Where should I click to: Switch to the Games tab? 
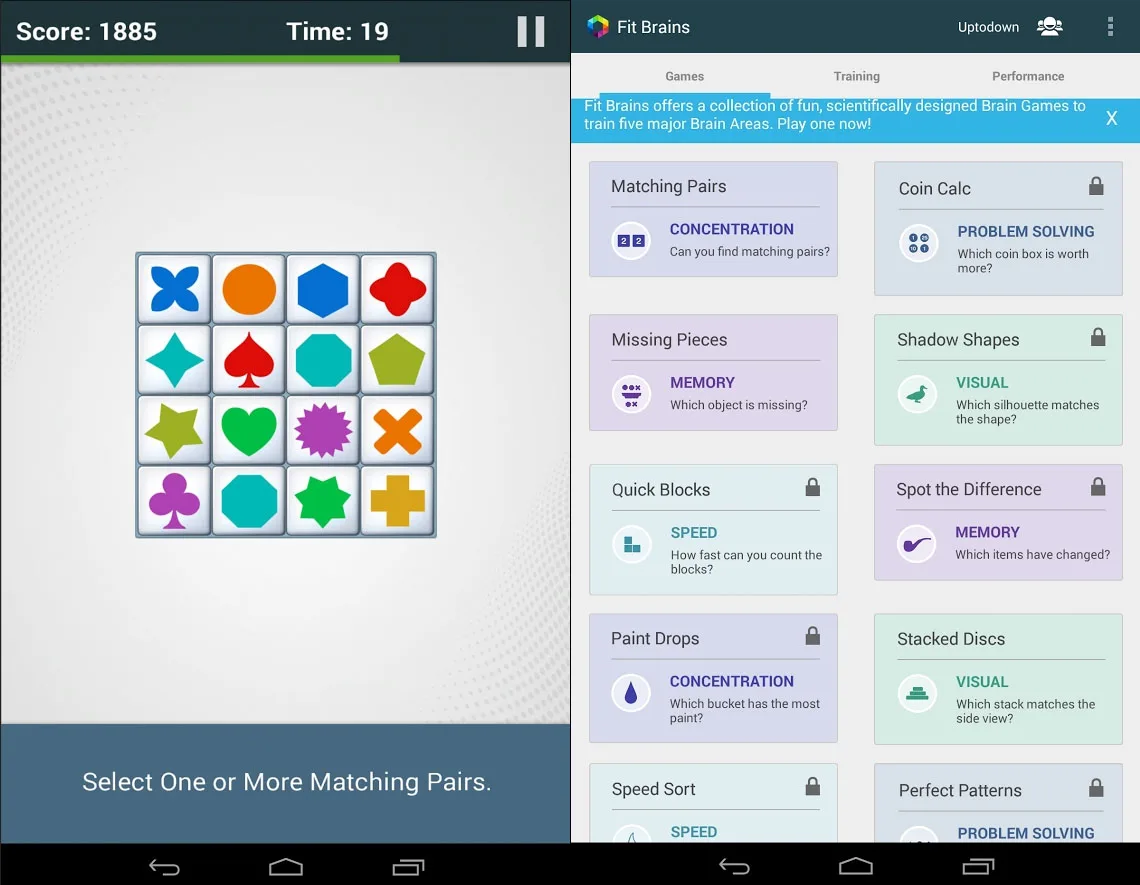(684, 76)
